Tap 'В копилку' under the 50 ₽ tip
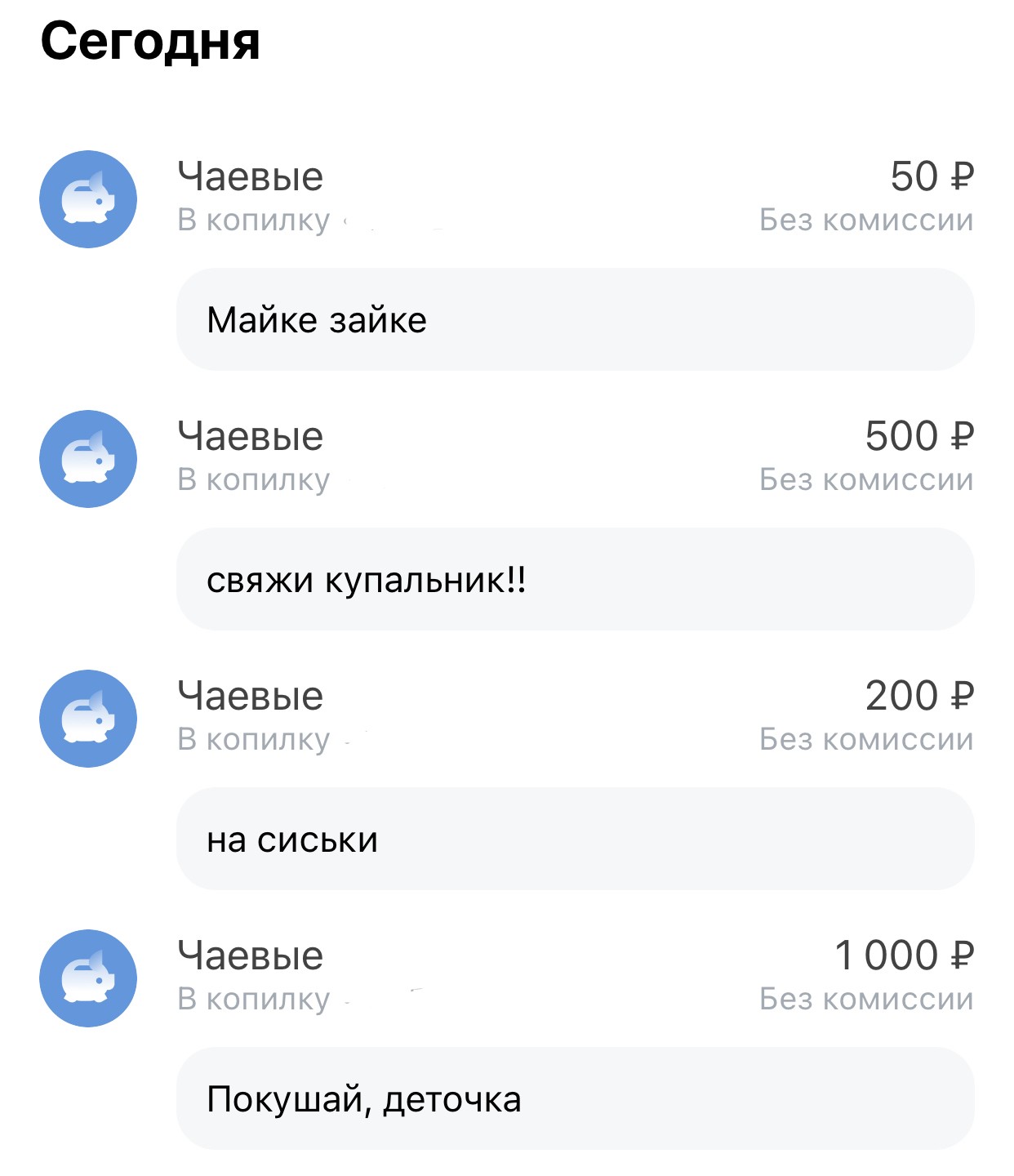The width and height of the screenshot is (1014, 1176). tap(254, 220)
